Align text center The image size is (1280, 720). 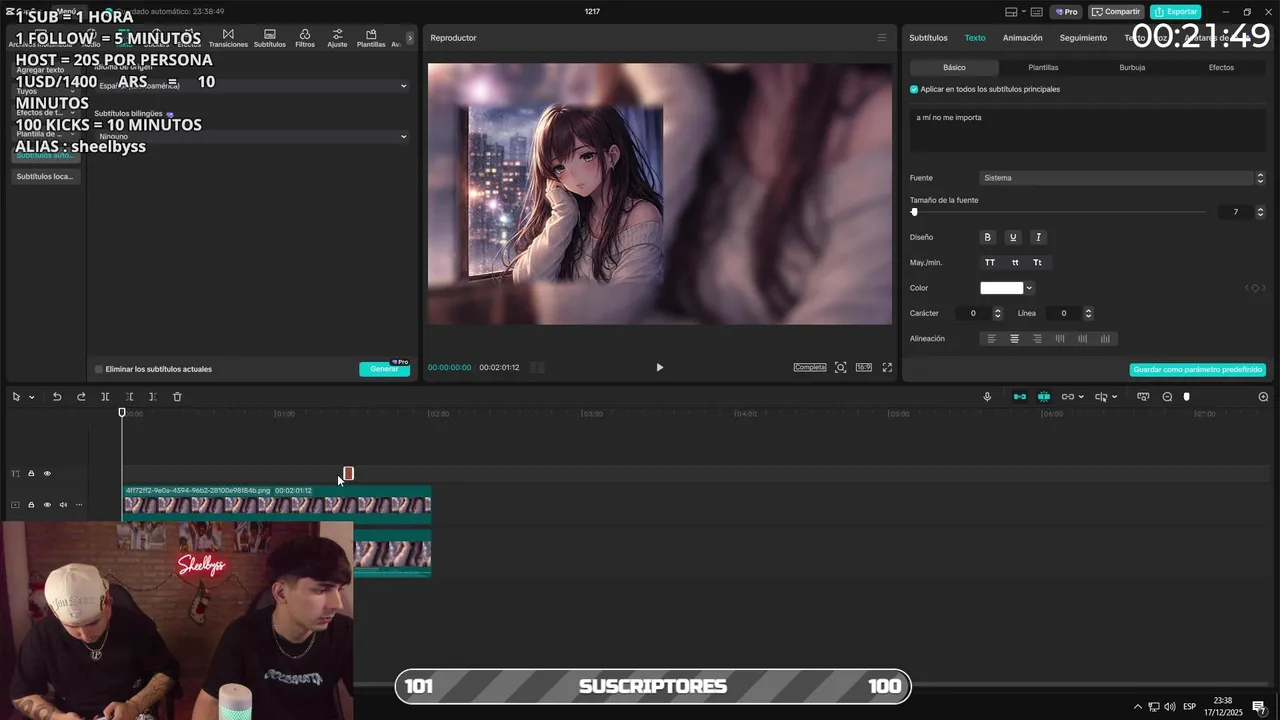[x=1014, y=339]
